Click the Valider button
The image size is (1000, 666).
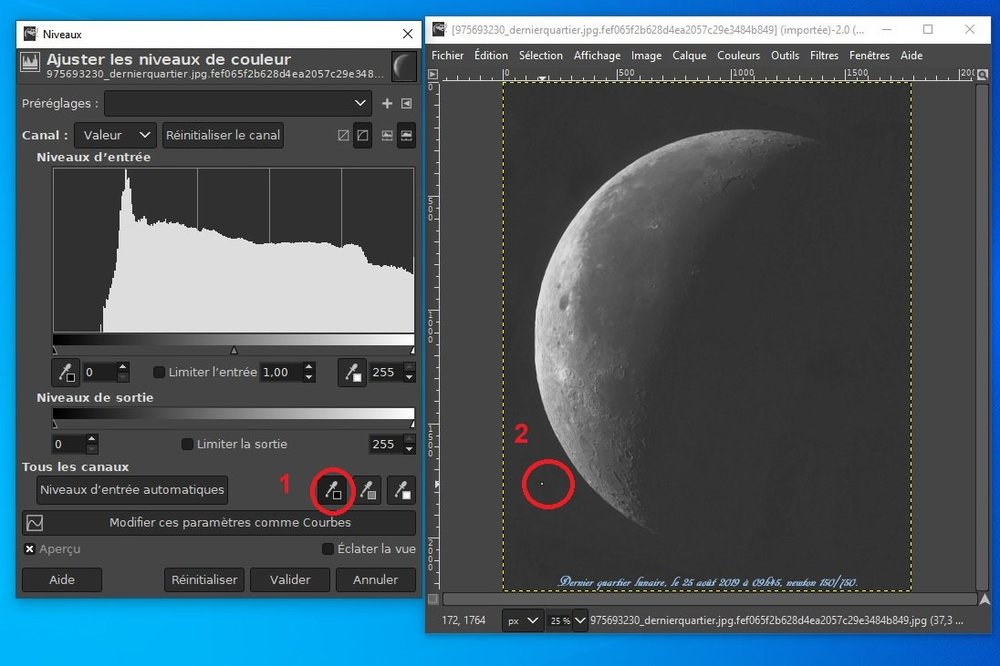(x=290, y=580)
